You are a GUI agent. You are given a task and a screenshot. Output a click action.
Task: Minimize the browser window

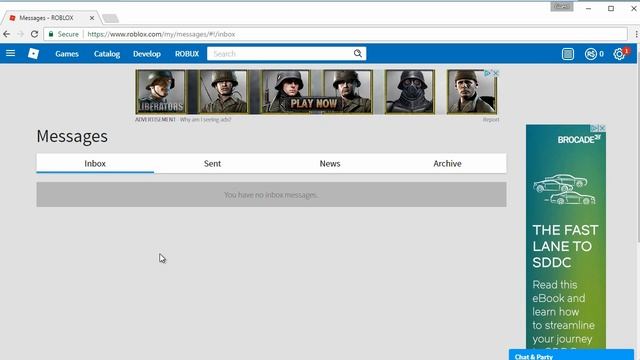point(588,8)
